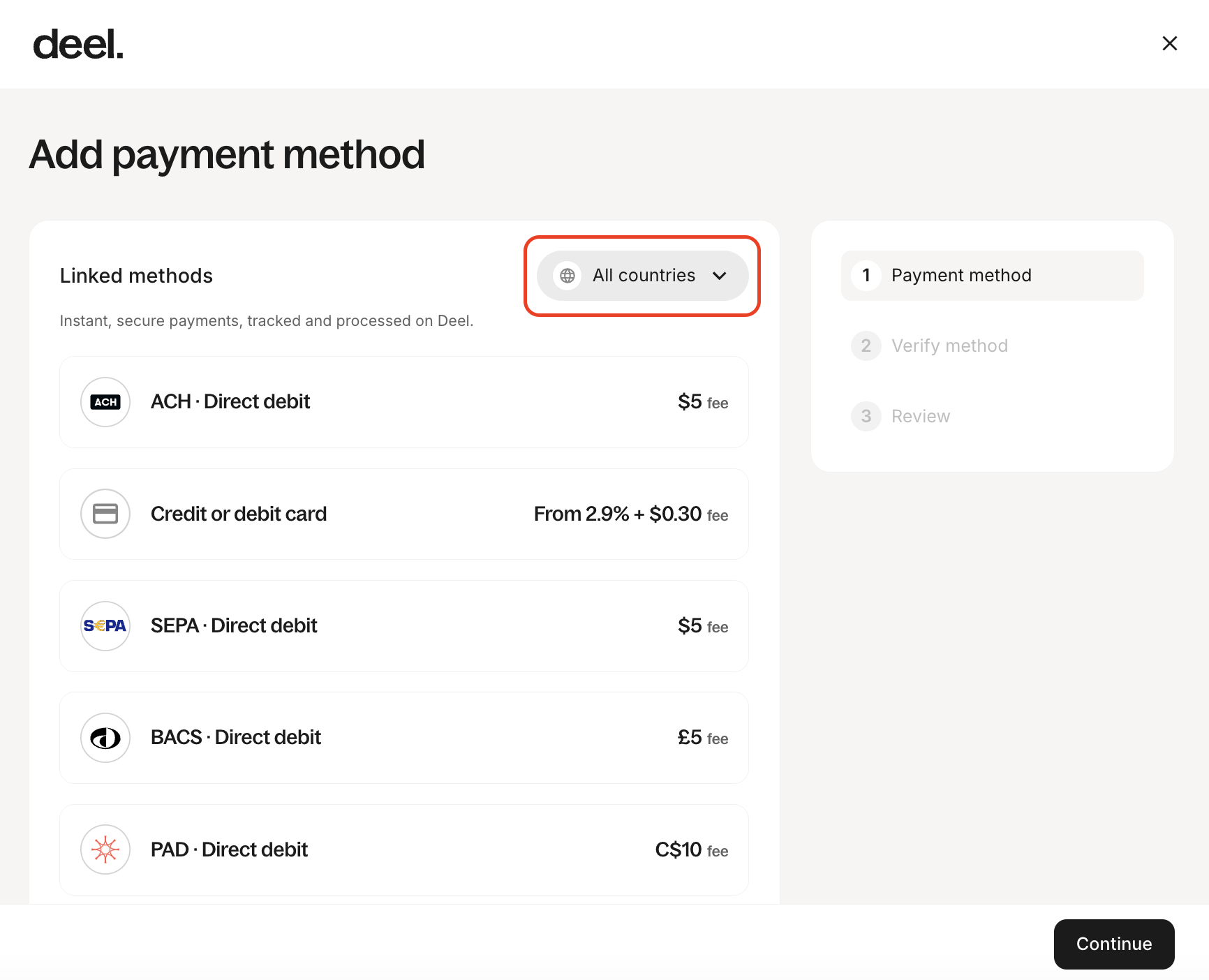This screenshot has height=980, width=1209.
Task: Pick the BACS Direct debit row
Action: pos(403,738)
